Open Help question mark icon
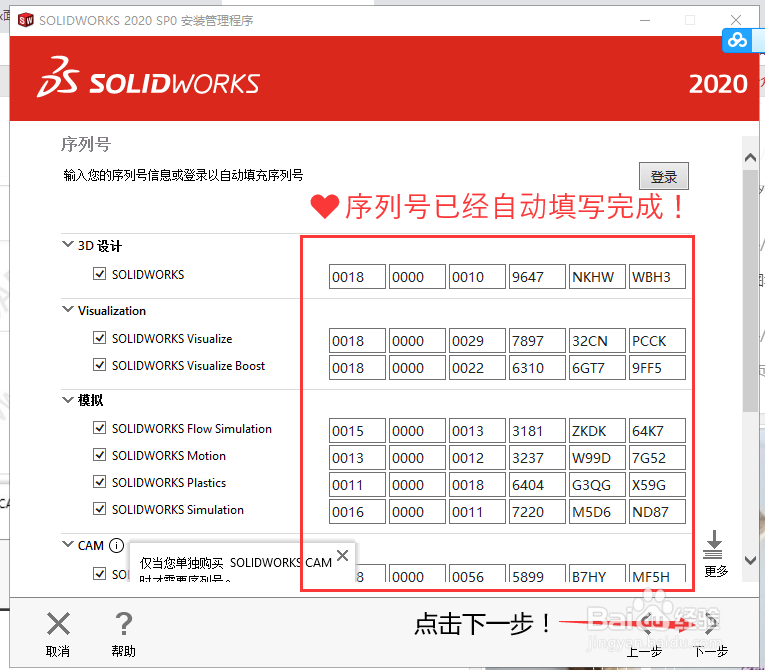765x670 pixels. coord(123,624)
